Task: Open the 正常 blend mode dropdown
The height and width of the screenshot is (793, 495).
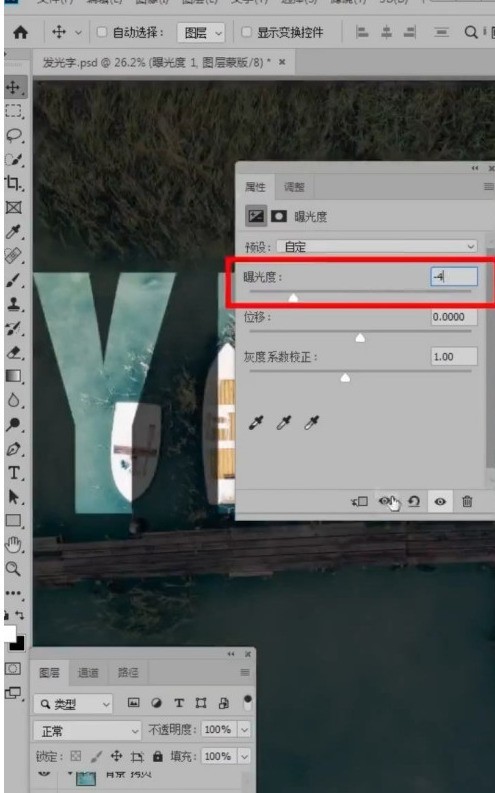Action: click(87, 731)
